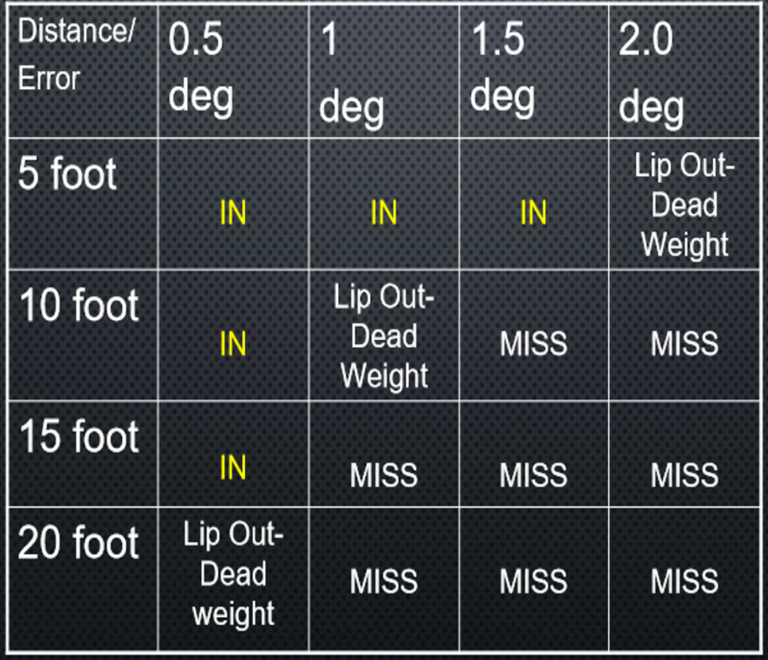Viewport: 768px width, 660px height.
Task: Click Lip Out cell in 10 foot row
Action: pyautogui.click(x=384, y=336)
